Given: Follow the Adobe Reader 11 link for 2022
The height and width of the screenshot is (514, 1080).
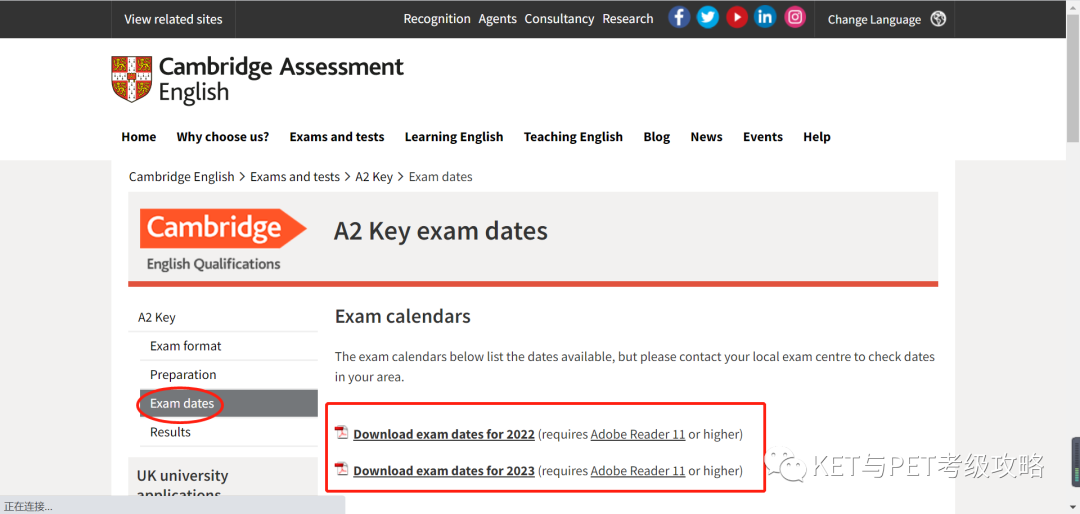Looking at the screenshot, I should pos(638,435).
